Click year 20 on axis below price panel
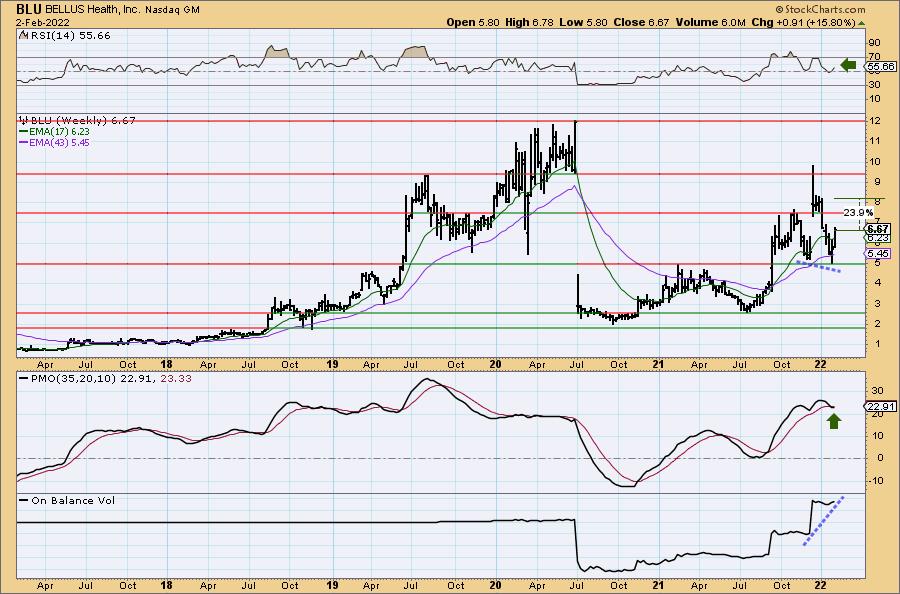900x594 pixels. tap(495, 364)
